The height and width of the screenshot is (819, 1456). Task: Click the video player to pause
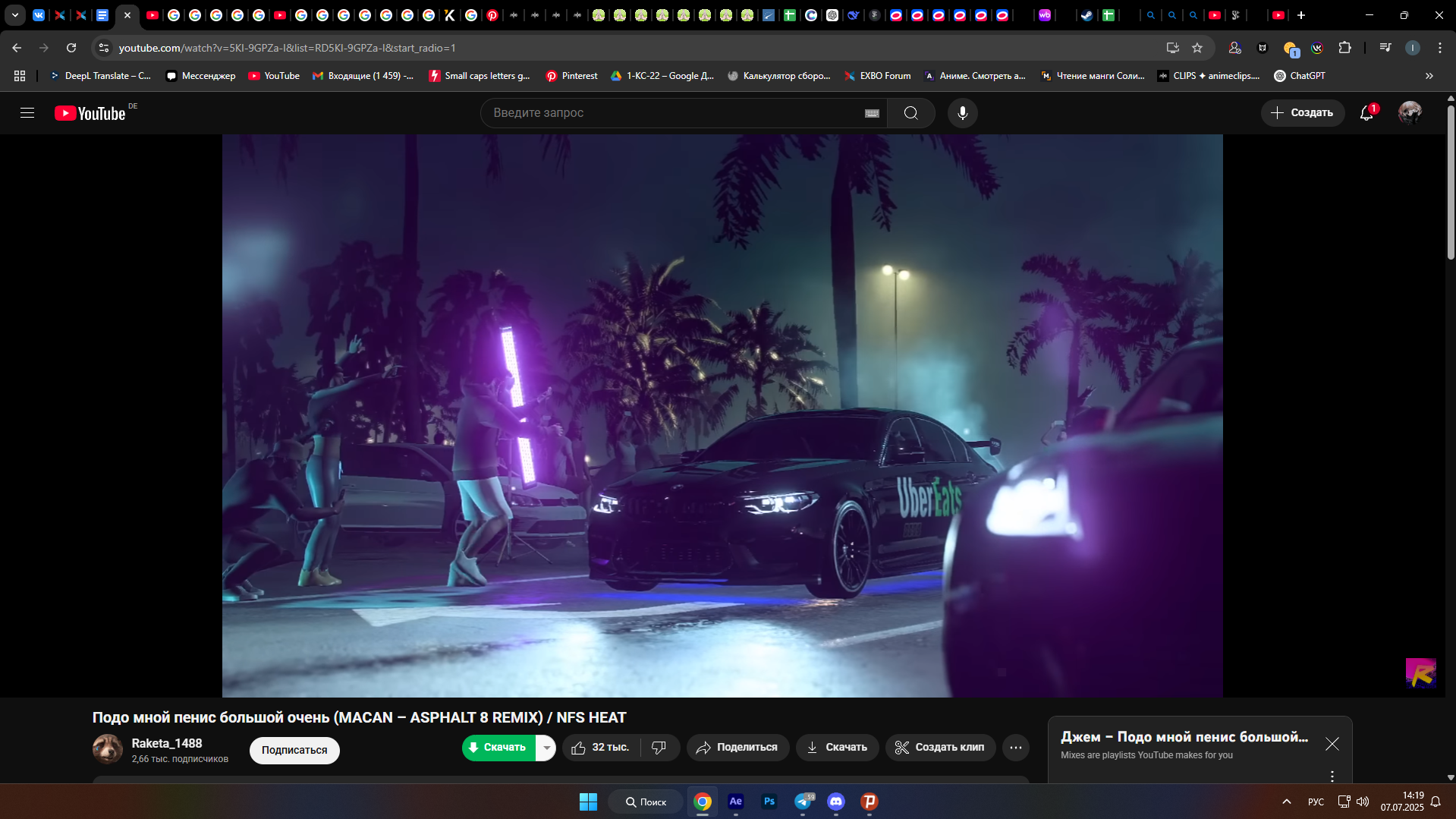point(722,416)
